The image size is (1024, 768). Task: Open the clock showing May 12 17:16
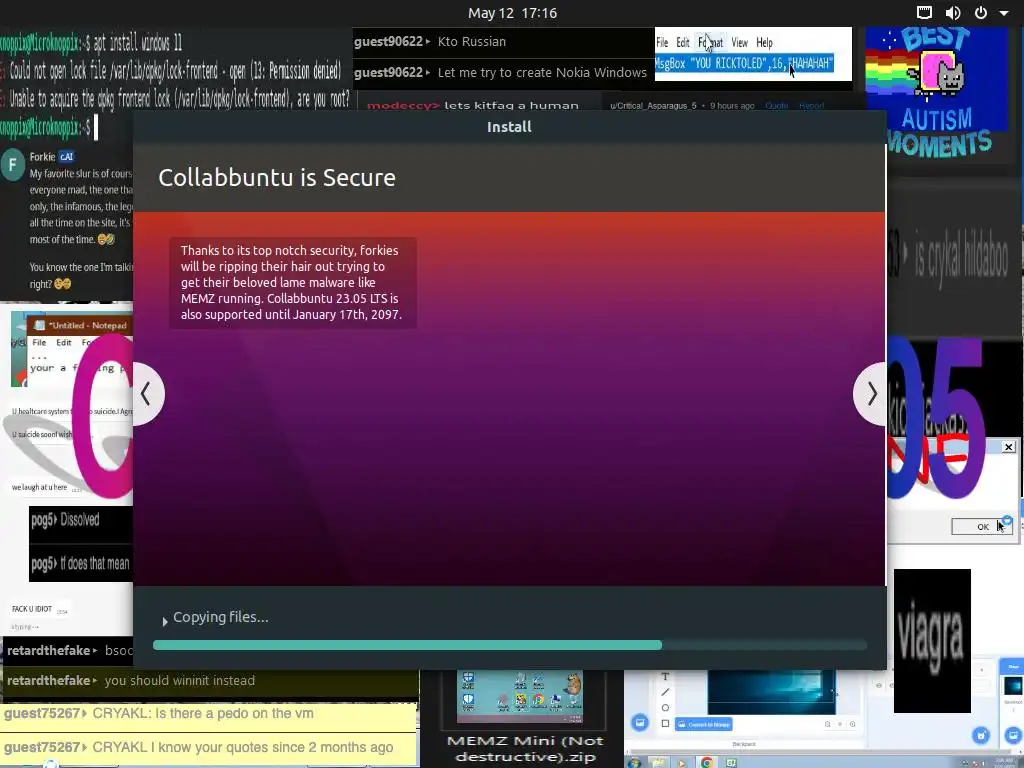[x=512, y=13]
